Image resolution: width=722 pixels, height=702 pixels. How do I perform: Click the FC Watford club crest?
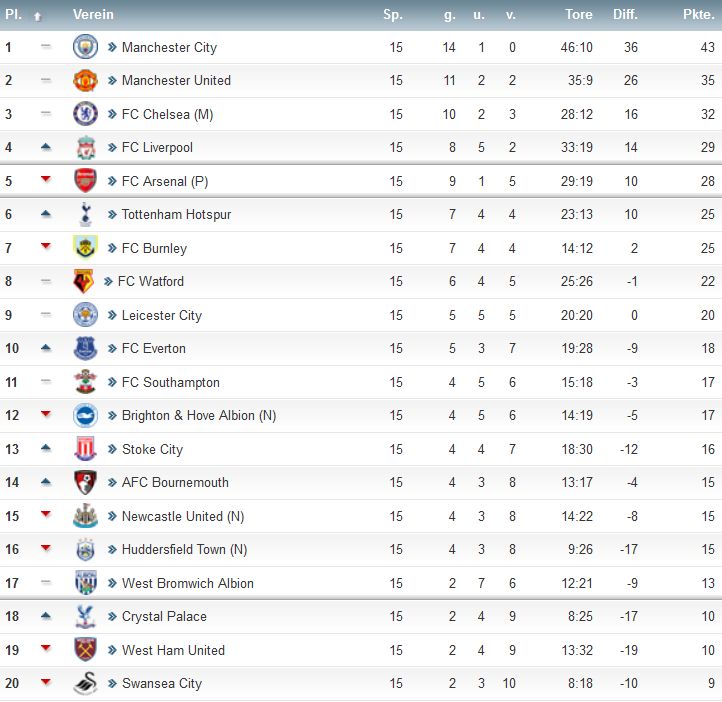click(x=83, y=281)
